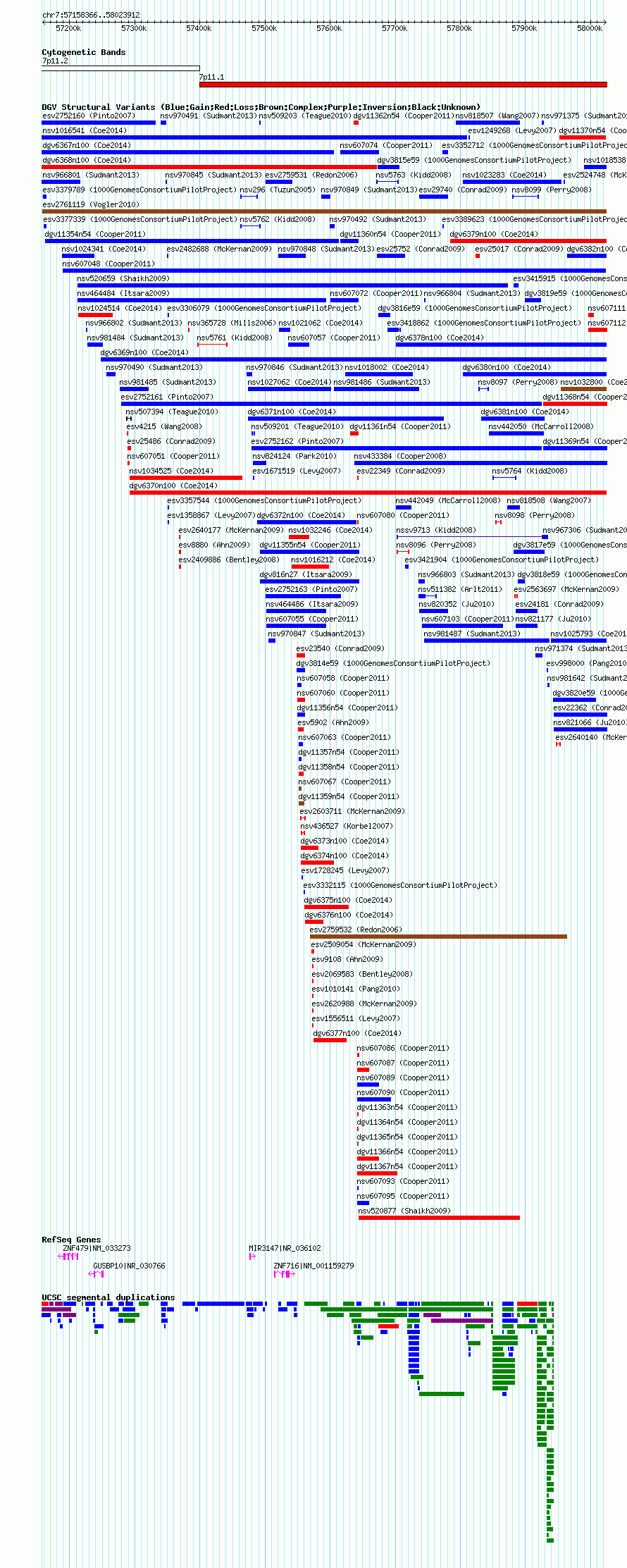Open variant nsv464484 (Itsara2009)
The height and width of the screenshot is (1568, 627).
[x=123, y=293]
